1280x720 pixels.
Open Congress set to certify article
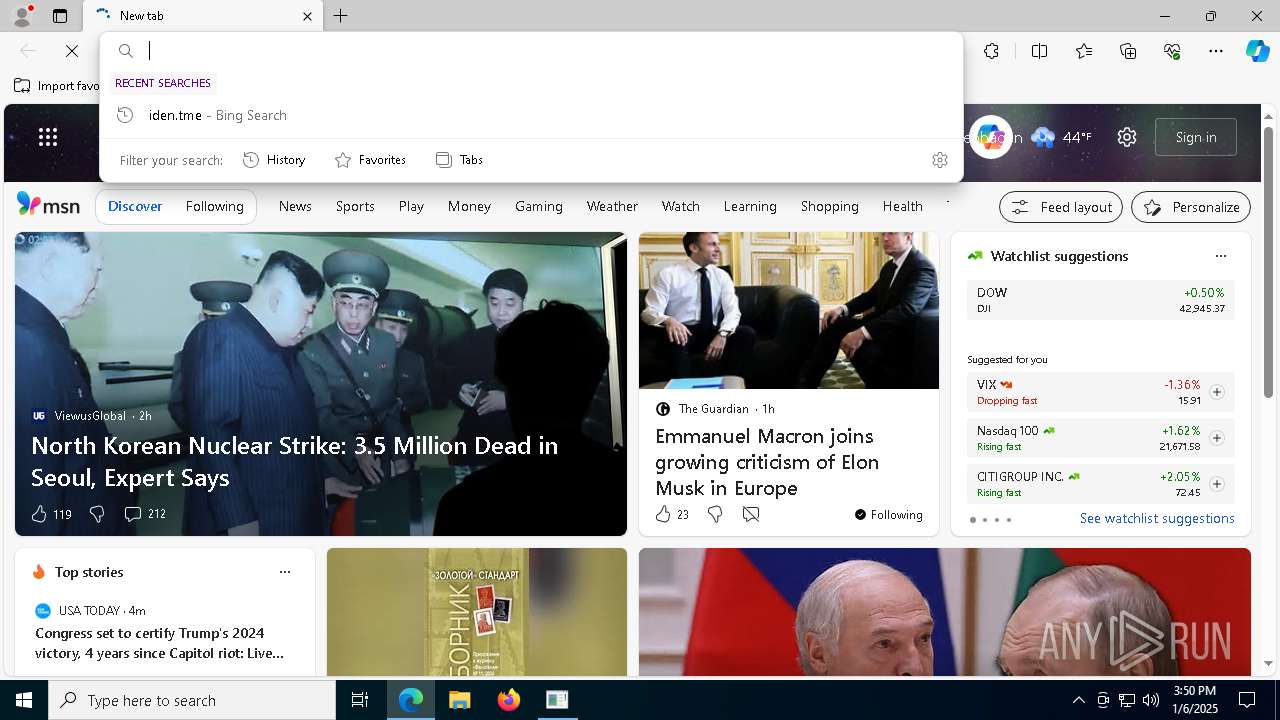pos(160,643)
